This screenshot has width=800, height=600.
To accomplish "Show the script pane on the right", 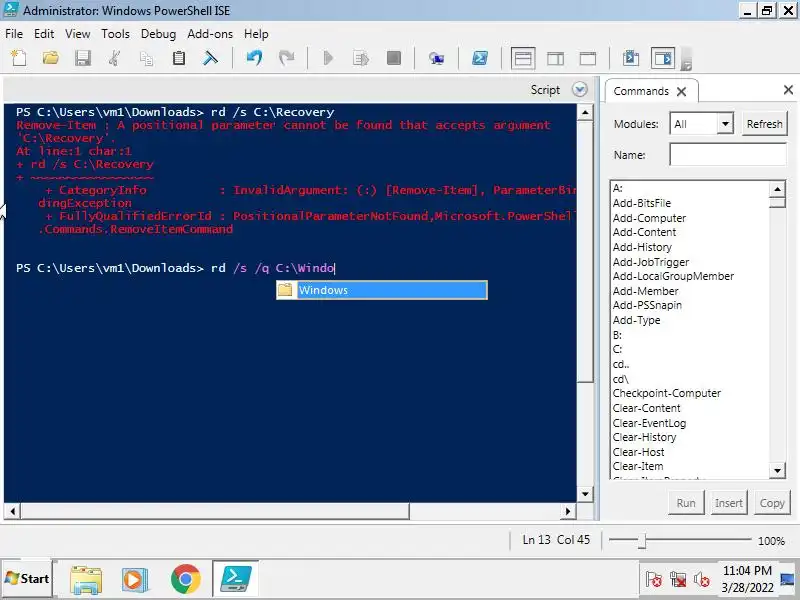I will 556,58.
